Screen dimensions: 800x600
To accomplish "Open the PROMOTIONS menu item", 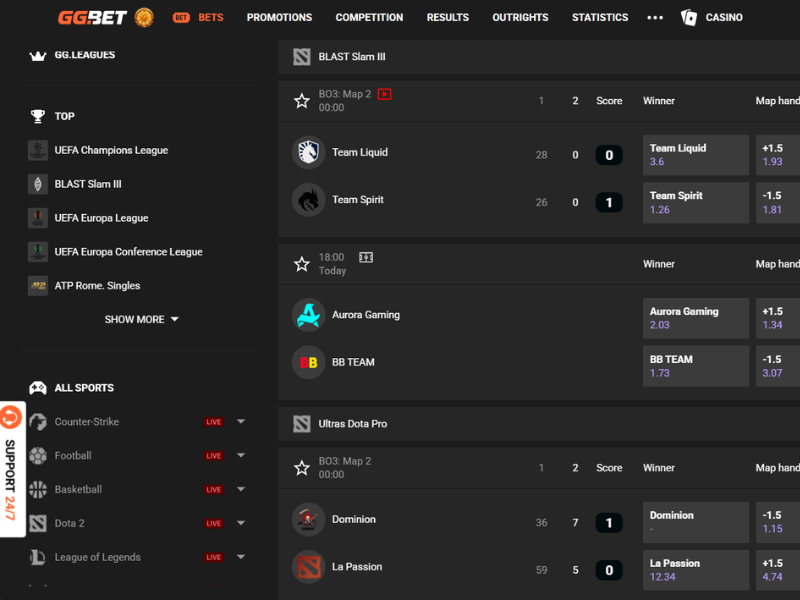I will [x=279, y=17].
